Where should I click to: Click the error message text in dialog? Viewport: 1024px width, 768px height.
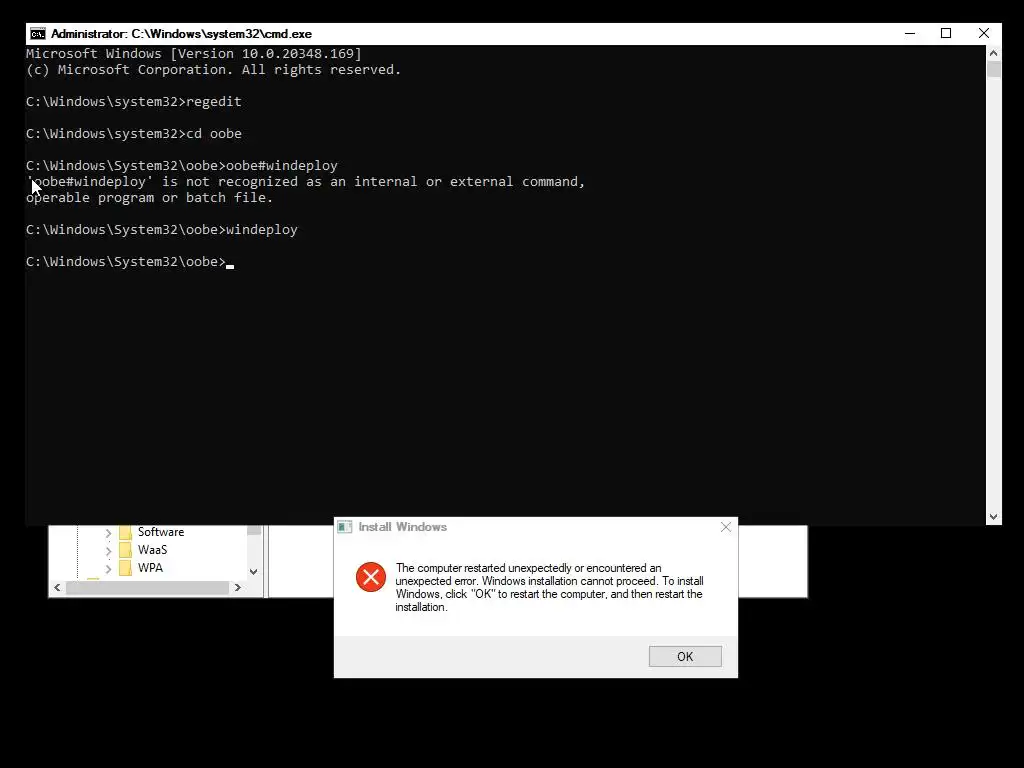(549, 587)
